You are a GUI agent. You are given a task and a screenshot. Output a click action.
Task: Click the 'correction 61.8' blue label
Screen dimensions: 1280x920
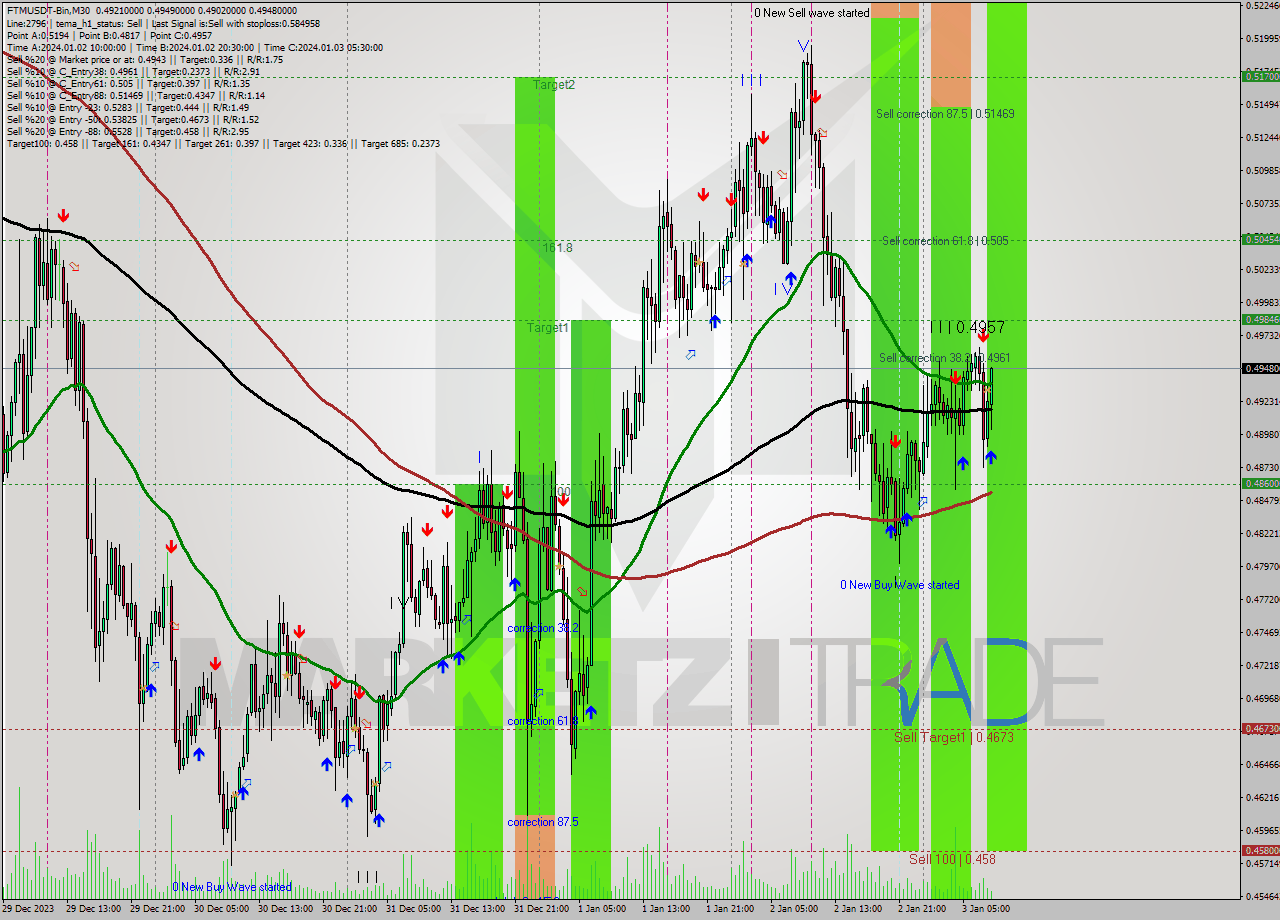point(543,721)
